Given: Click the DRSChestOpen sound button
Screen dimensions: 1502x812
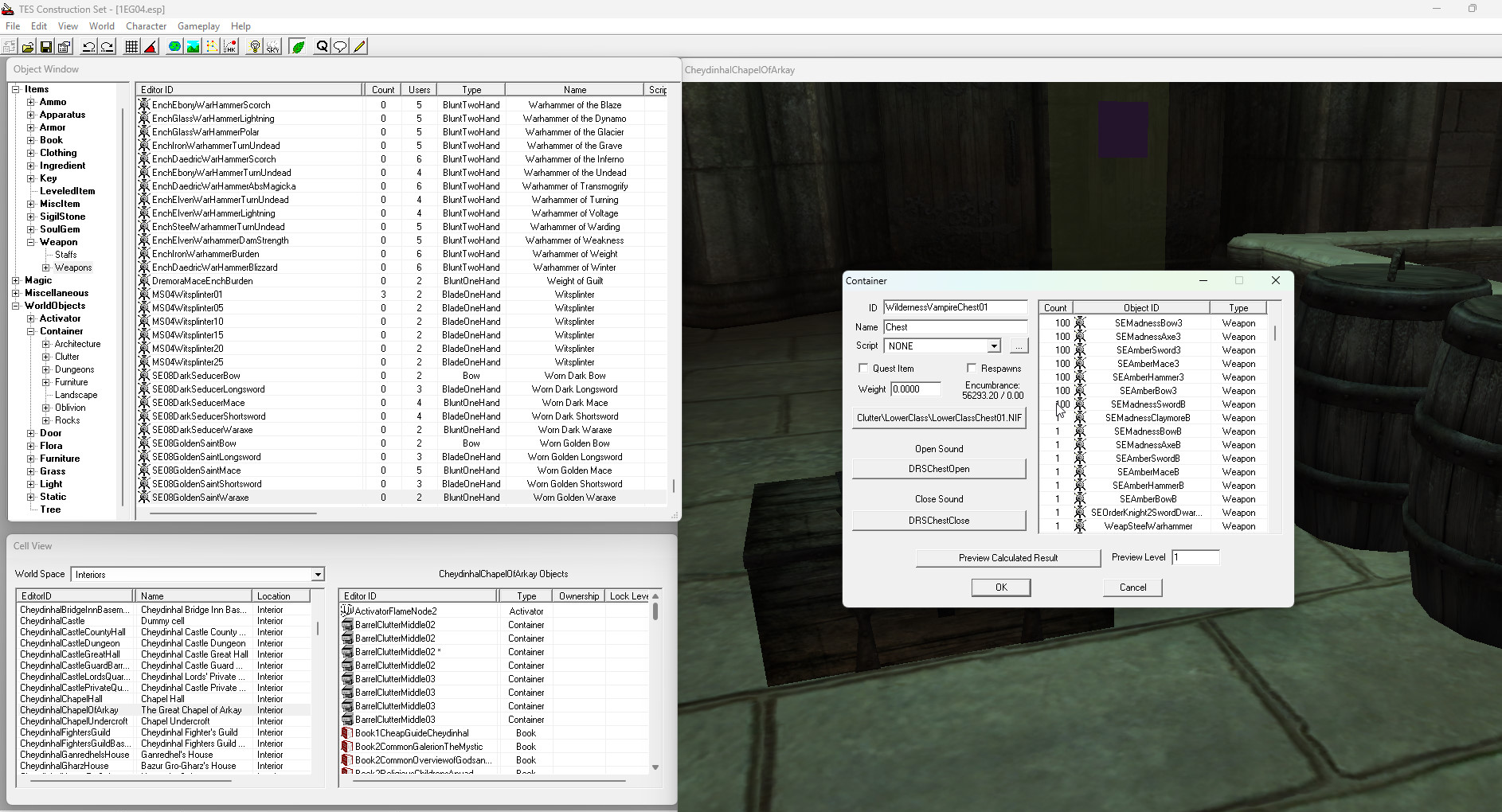Looking at the screenshot, I should pyautogui.click(x=939, y=469).
